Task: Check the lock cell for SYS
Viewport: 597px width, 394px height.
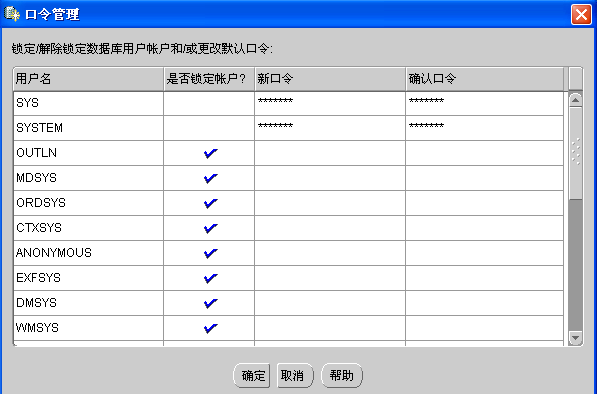Action: pyautogui.click(x=209, y=103)
